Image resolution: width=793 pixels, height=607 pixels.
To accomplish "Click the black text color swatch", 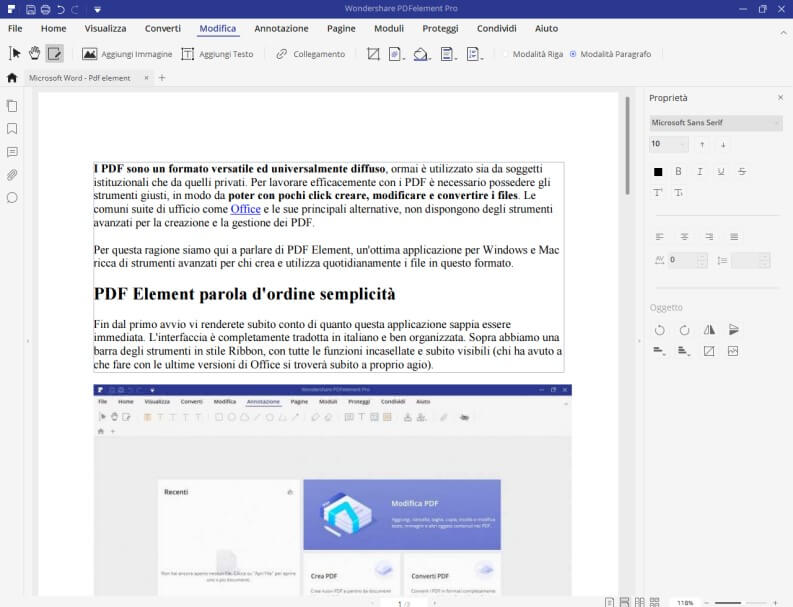I will [x=658, y=172].
